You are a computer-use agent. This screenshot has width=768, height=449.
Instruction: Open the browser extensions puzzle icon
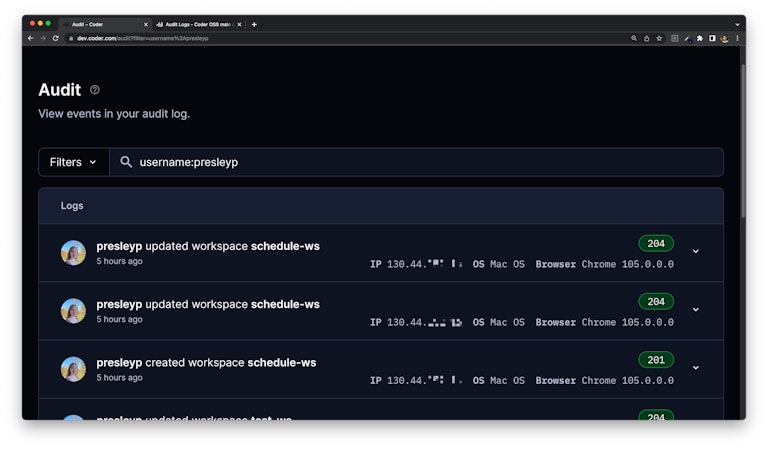click(x=699, y=38)
